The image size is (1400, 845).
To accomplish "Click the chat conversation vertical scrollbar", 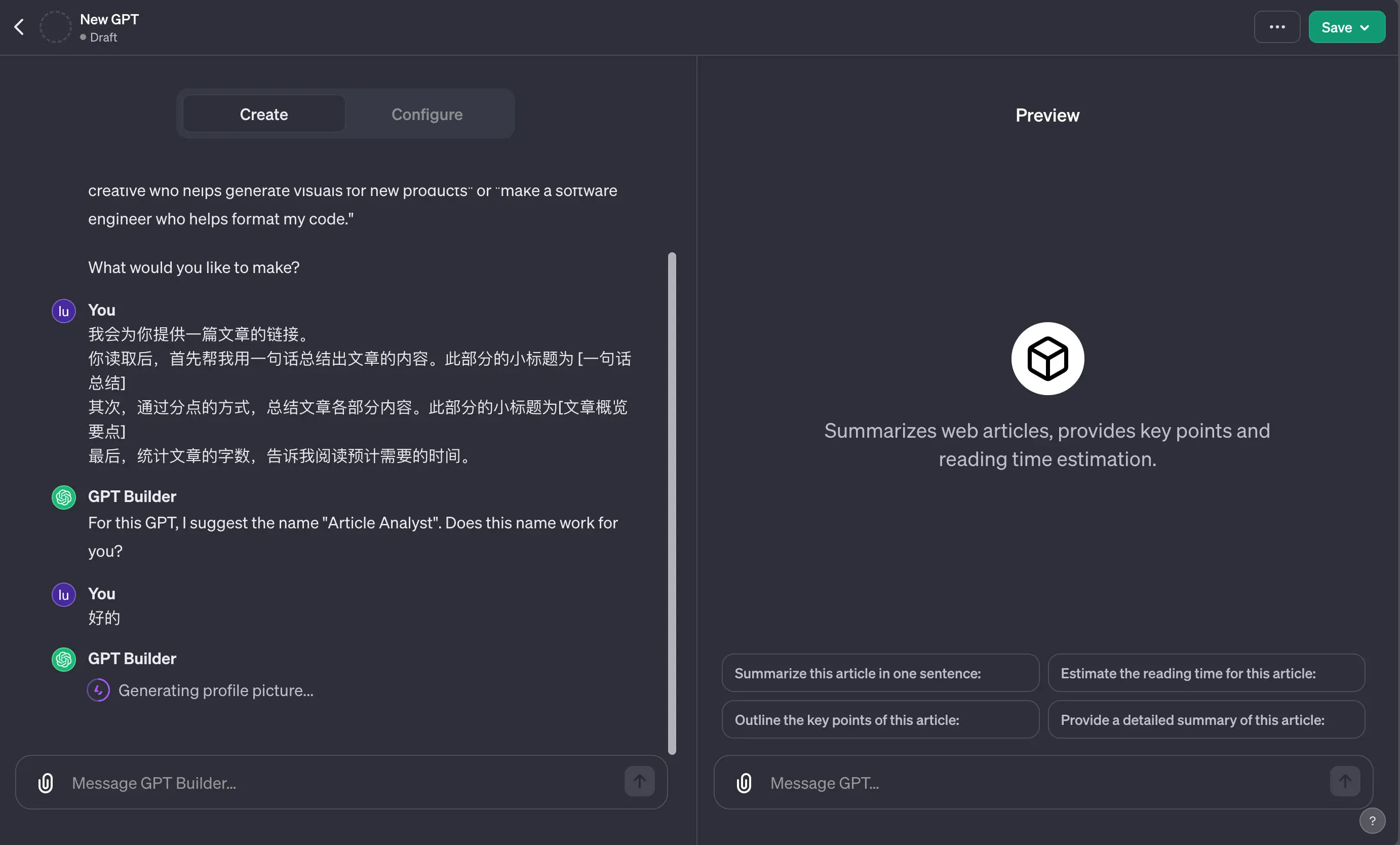I will [x=672, y=503].
